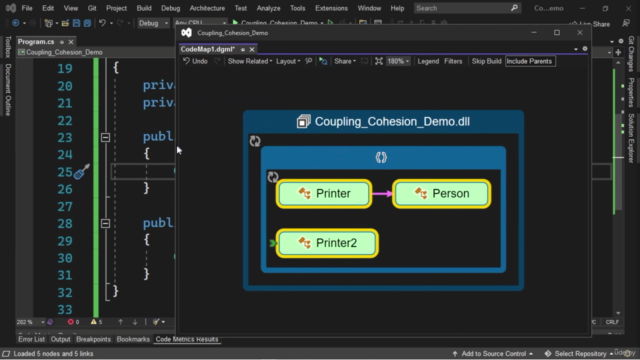Open the Layout dropdown
The width and height of the screenshot is (640, 360).
tap(288, 61)
